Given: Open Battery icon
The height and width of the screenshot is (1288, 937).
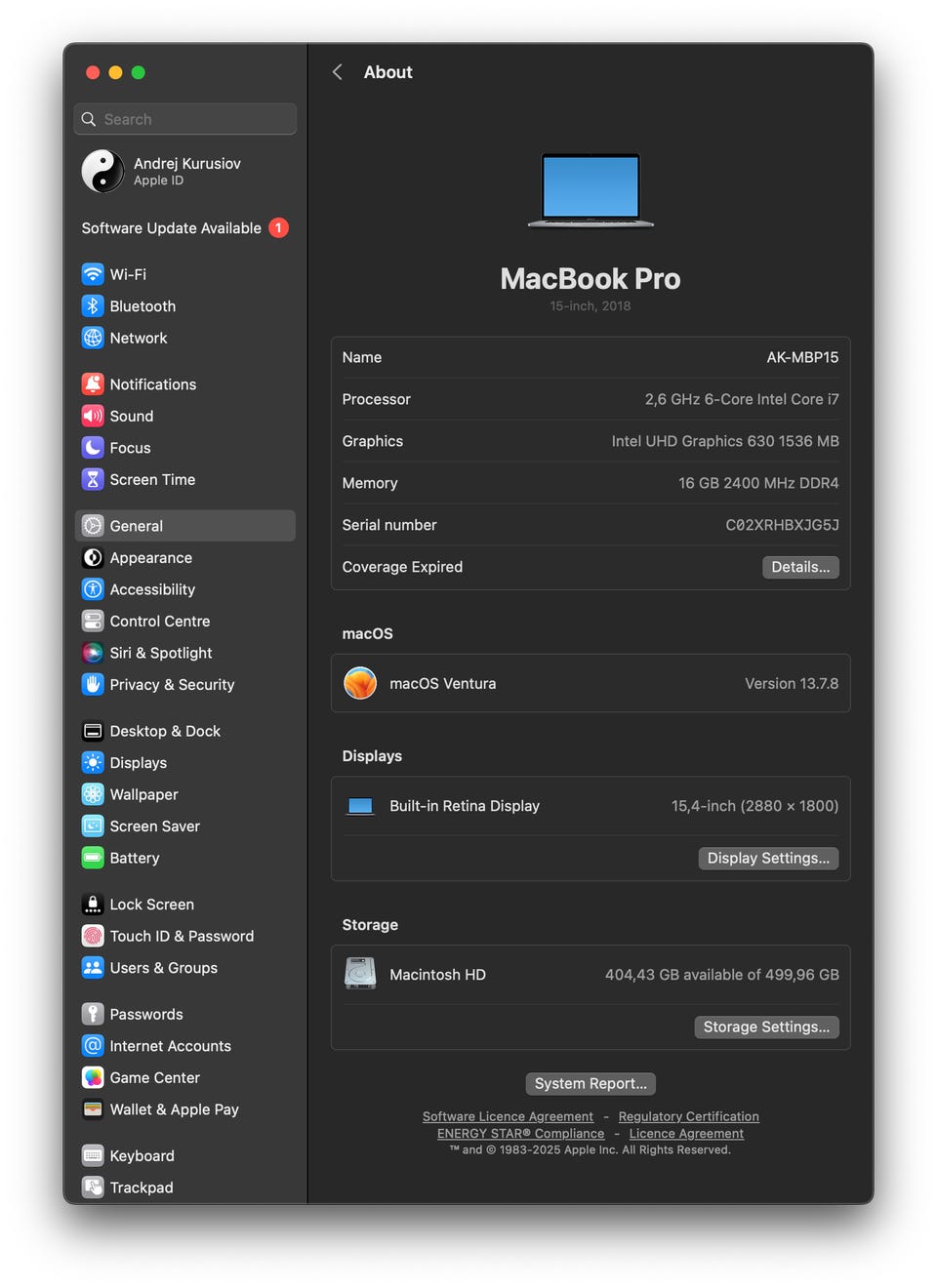Looking at the screenshot, I should coord(93,858).
